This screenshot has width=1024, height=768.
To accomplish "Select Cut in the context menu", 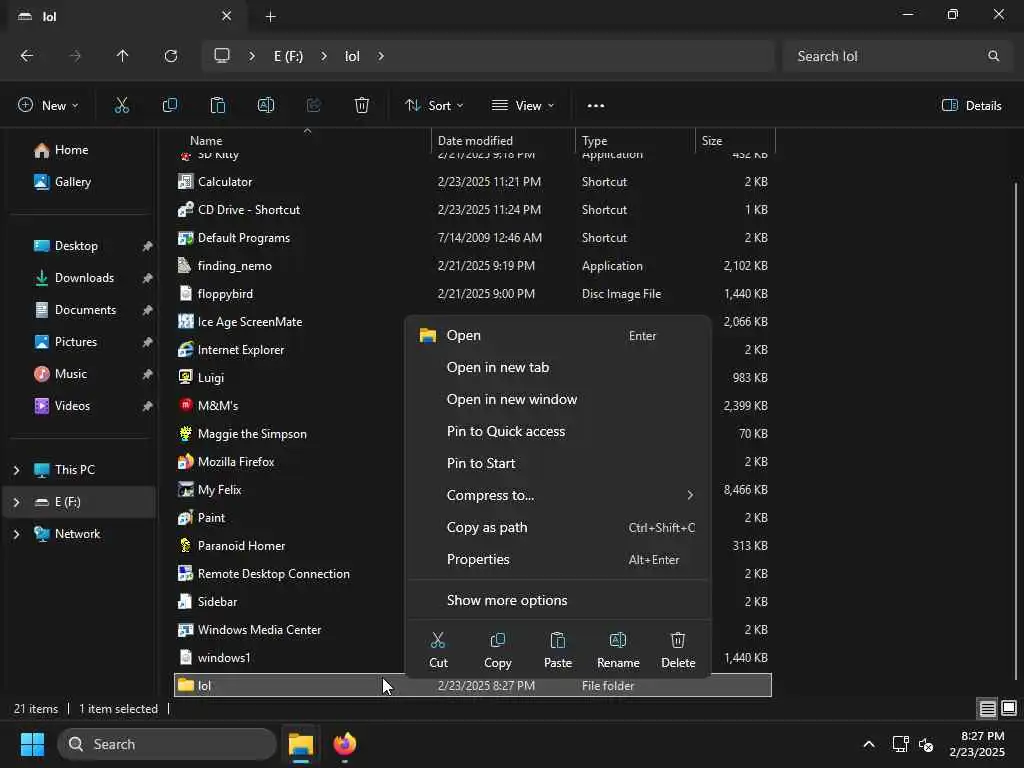I will (x=438, y=650).
